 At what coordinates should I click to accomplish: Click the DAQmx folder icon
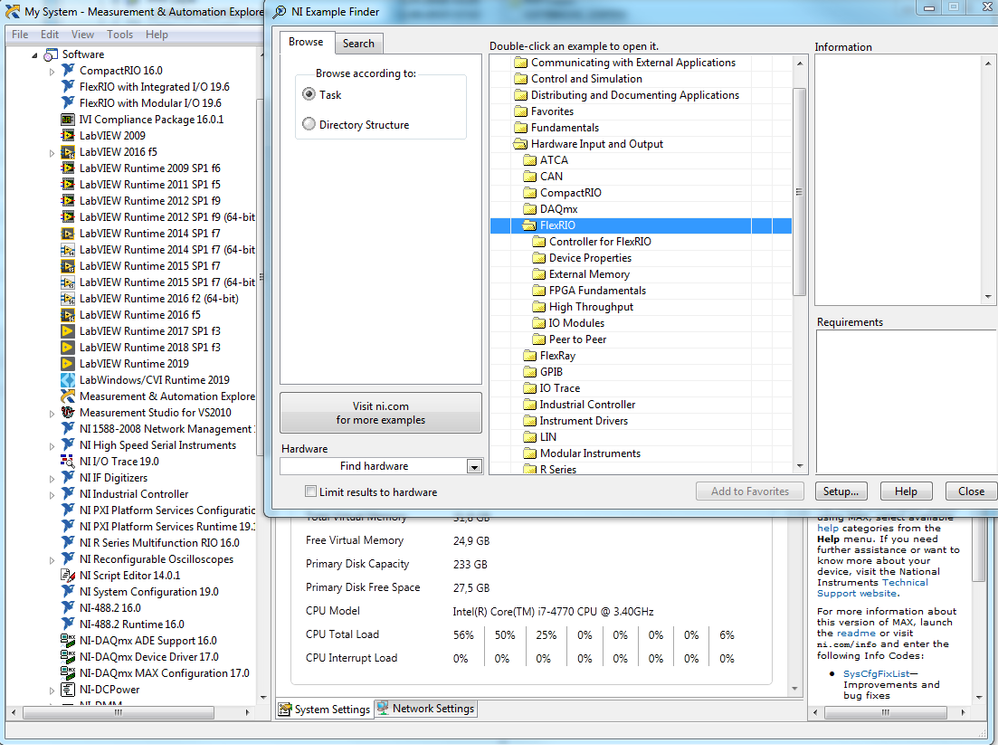click(530, 209)
